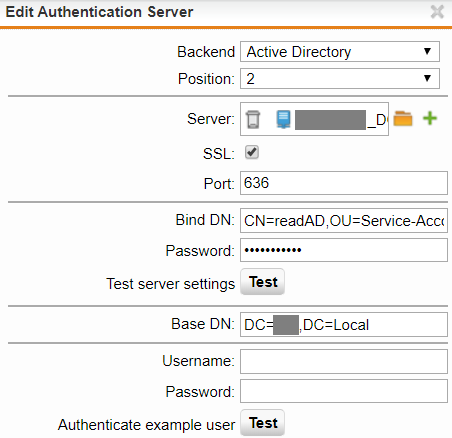The width and height of the screenshot is (452, 438).
Task: Open the Backend dropdown
Action: pos(340,52)
